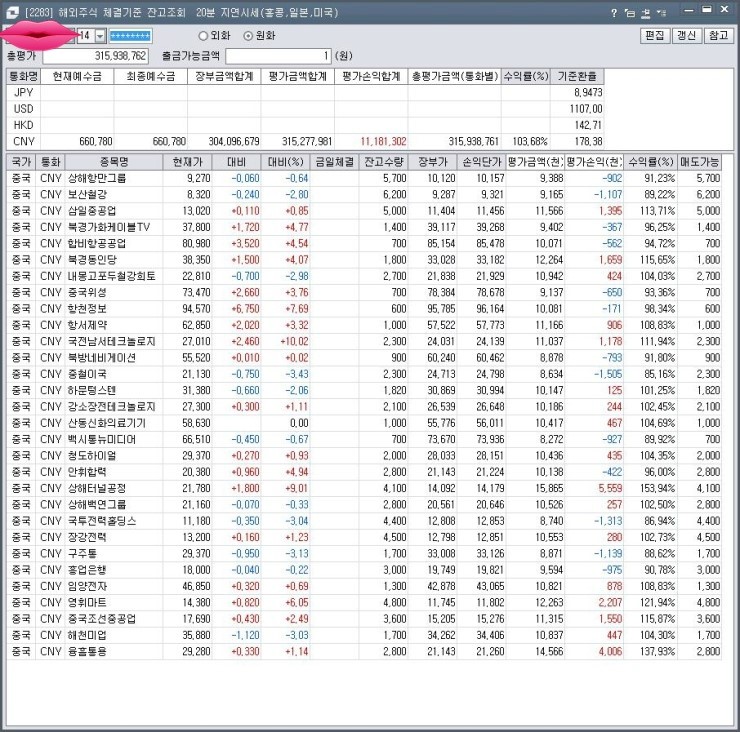Click the 기준환율 column header

[577, 76]
